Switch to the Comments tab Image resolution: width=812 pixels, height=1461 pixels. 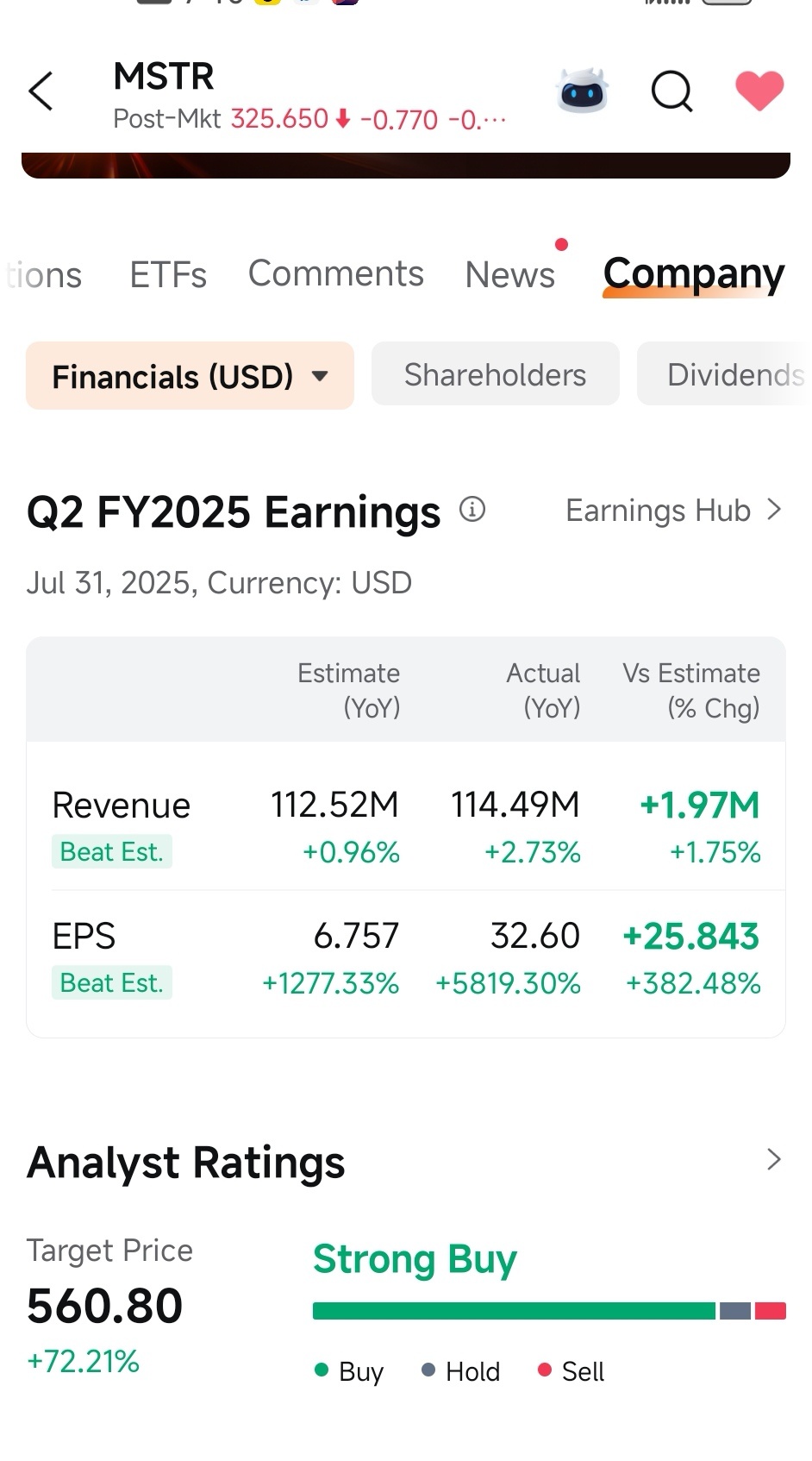pyautogui.click(x=335, y=274)
